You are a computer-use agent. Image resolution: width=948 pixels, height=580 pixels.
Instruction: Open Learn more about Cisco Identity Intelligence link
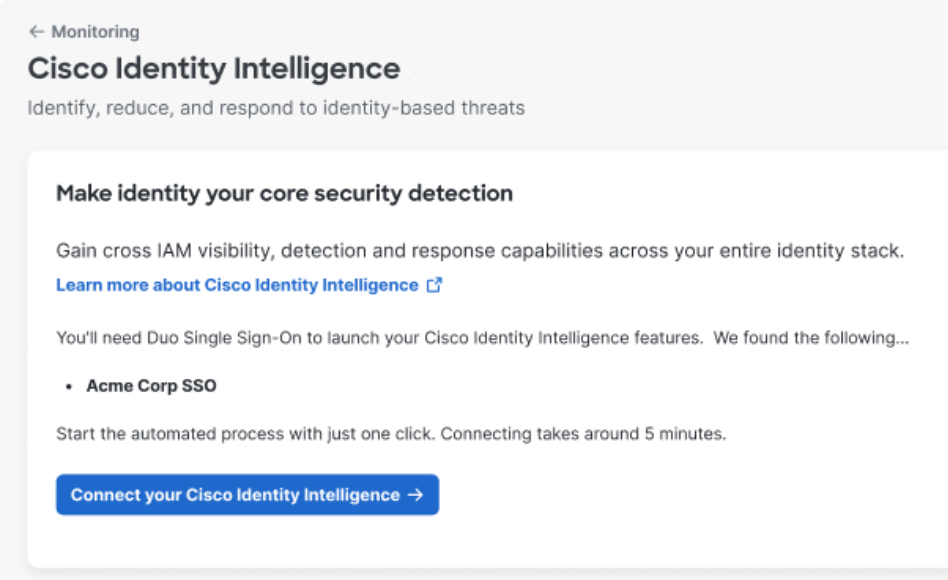[236, 285]
